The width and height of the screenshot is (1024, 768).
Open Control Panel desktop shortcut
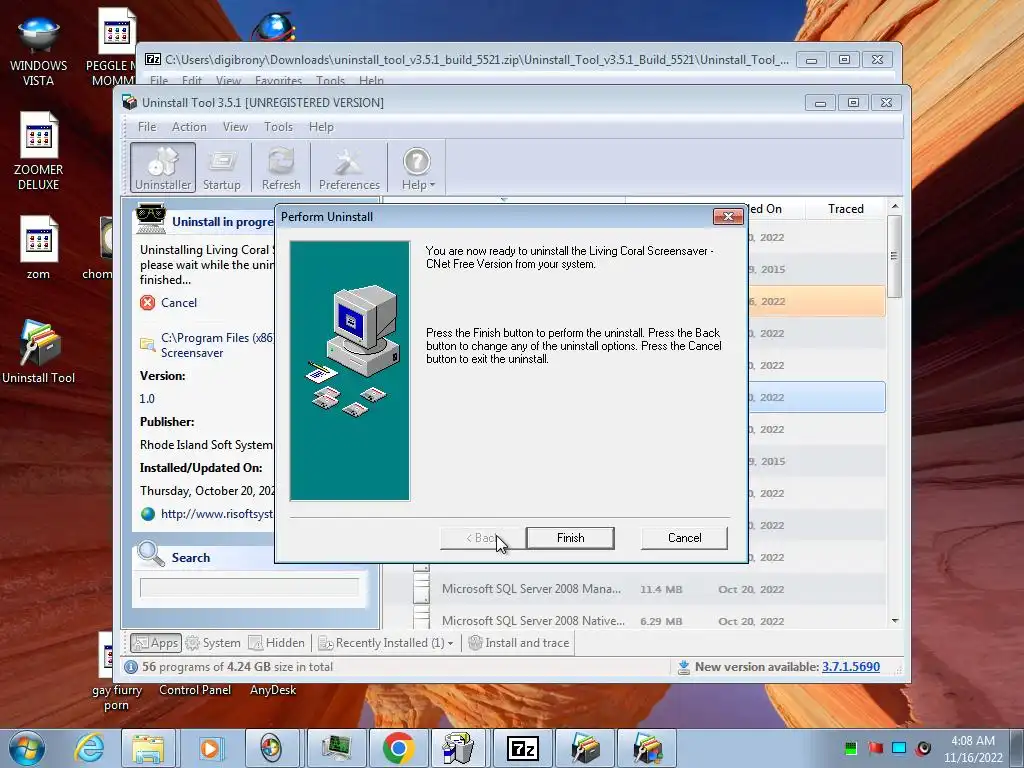[x=195, y=690]
